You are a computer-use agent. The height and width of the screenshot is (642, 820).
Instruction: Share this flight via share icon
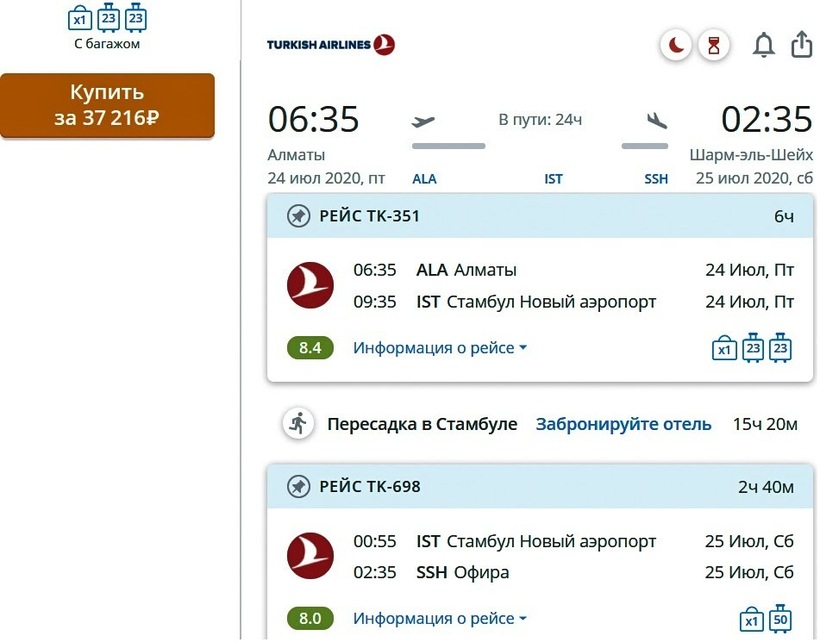(x=801, y=45)
